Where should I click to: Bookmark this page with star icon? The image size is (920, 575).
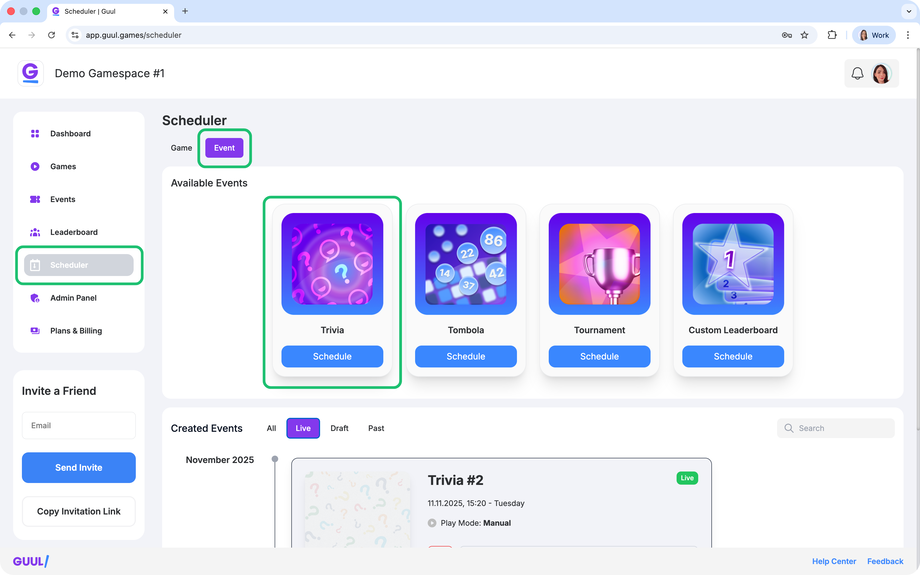point(804,35)
